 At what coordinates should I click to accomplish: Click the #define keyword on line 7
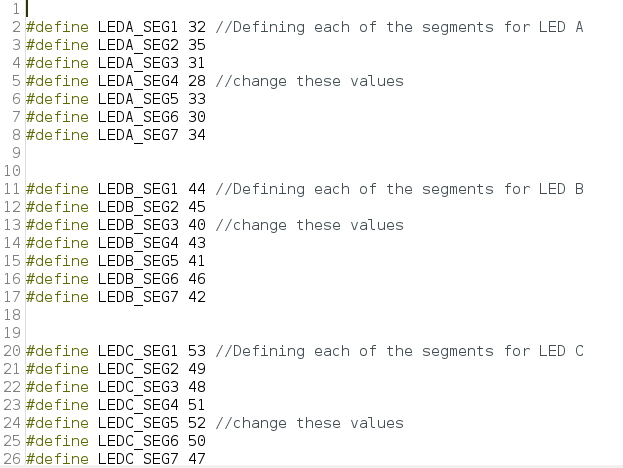click(57, 117)
